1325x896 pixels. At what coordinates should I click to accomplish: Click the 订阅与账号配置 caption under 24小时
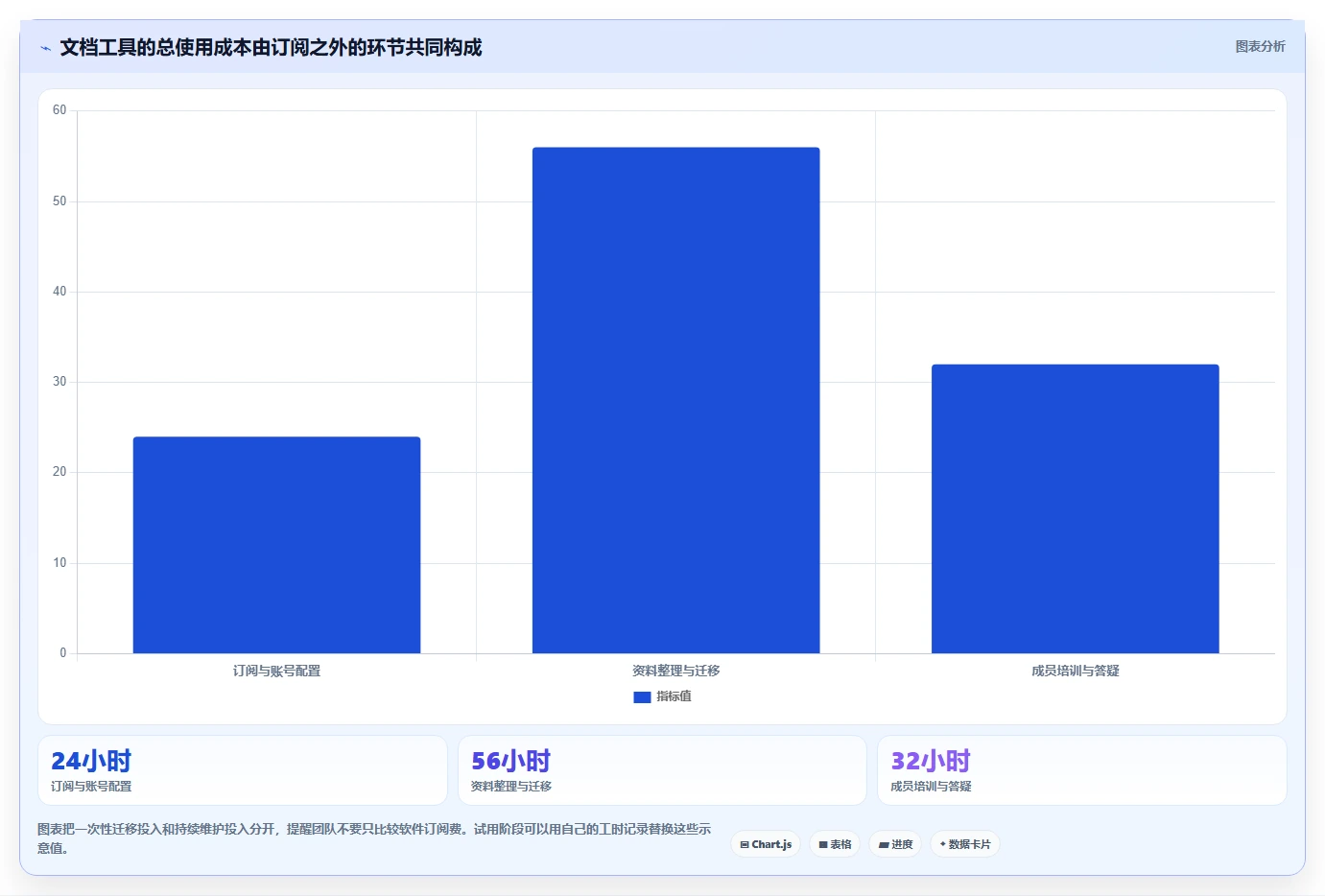click(91, 787)
